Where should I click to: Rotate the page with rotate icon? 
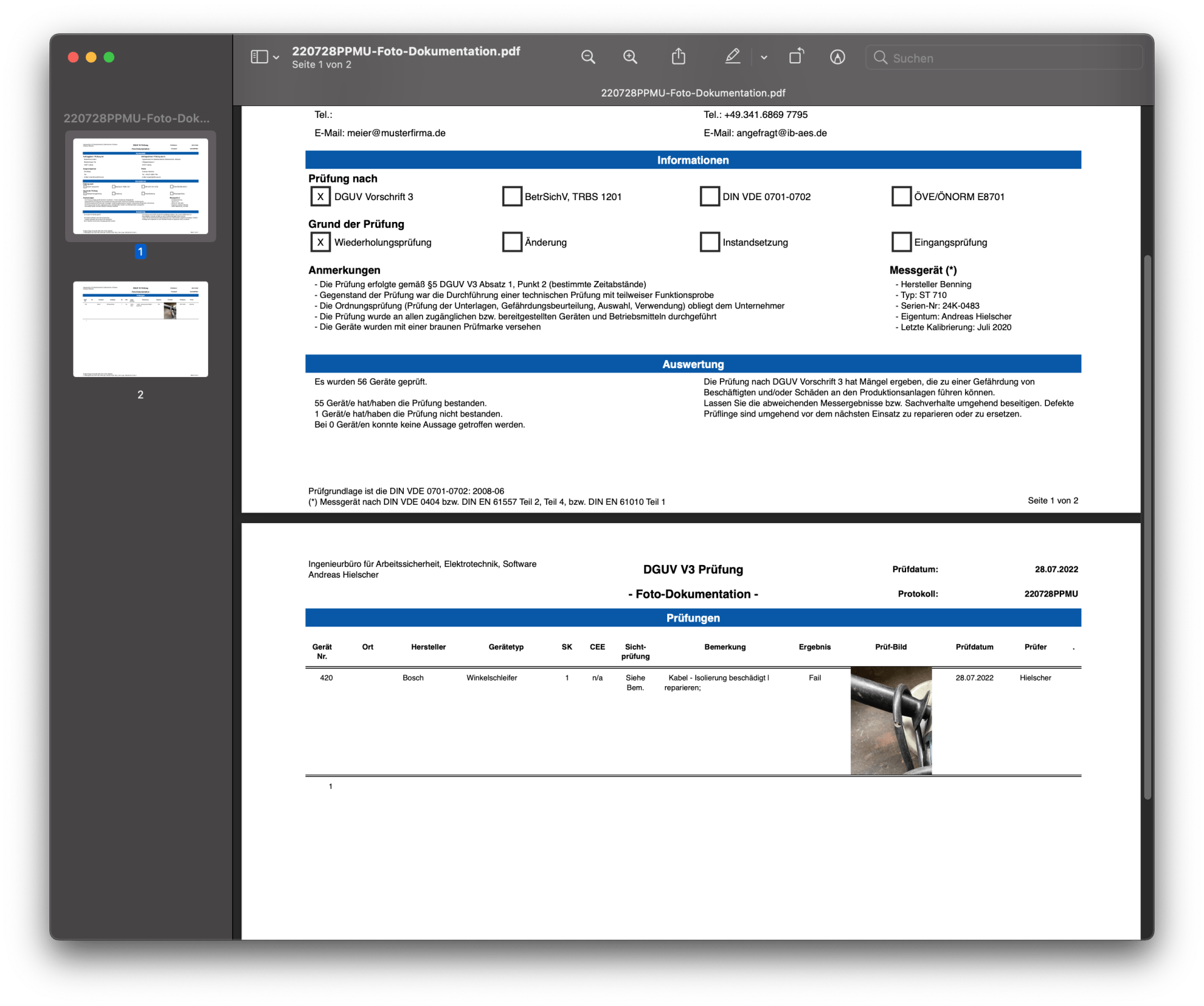pyautogui.click(x=796, y=56)
